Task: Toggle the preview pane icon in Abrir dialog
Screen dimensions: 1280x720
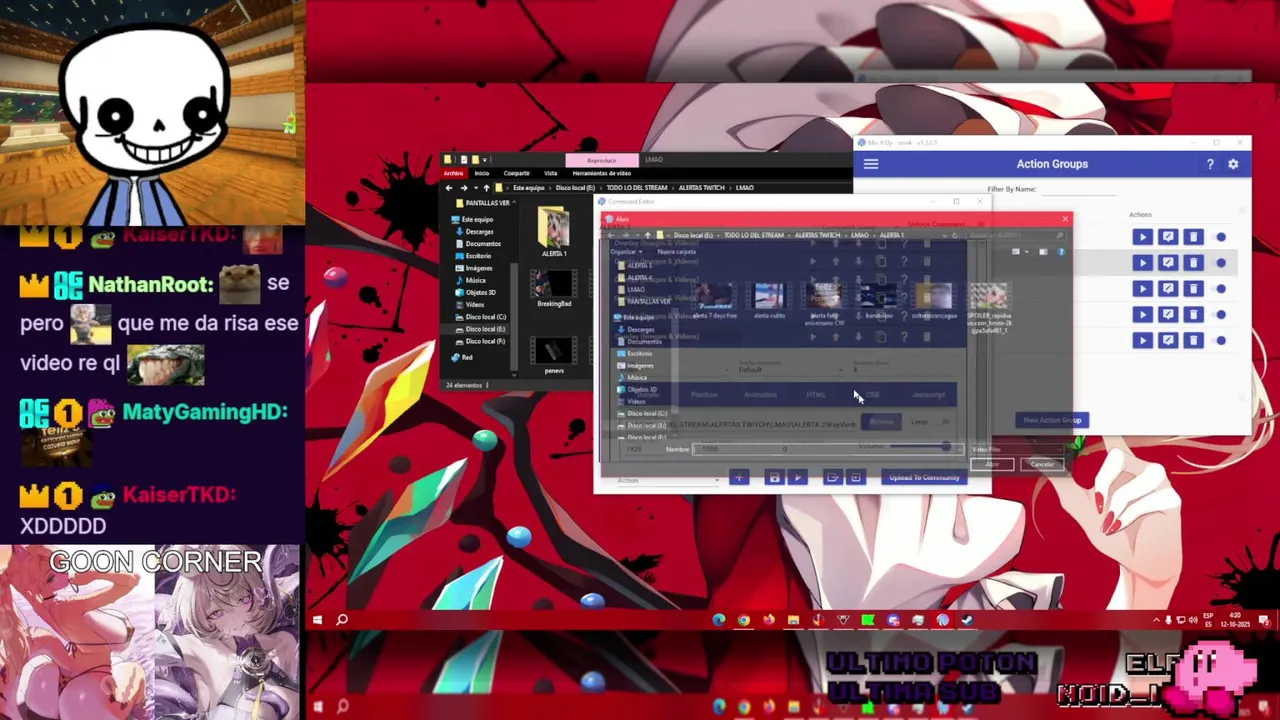Action: point(1043,252)
